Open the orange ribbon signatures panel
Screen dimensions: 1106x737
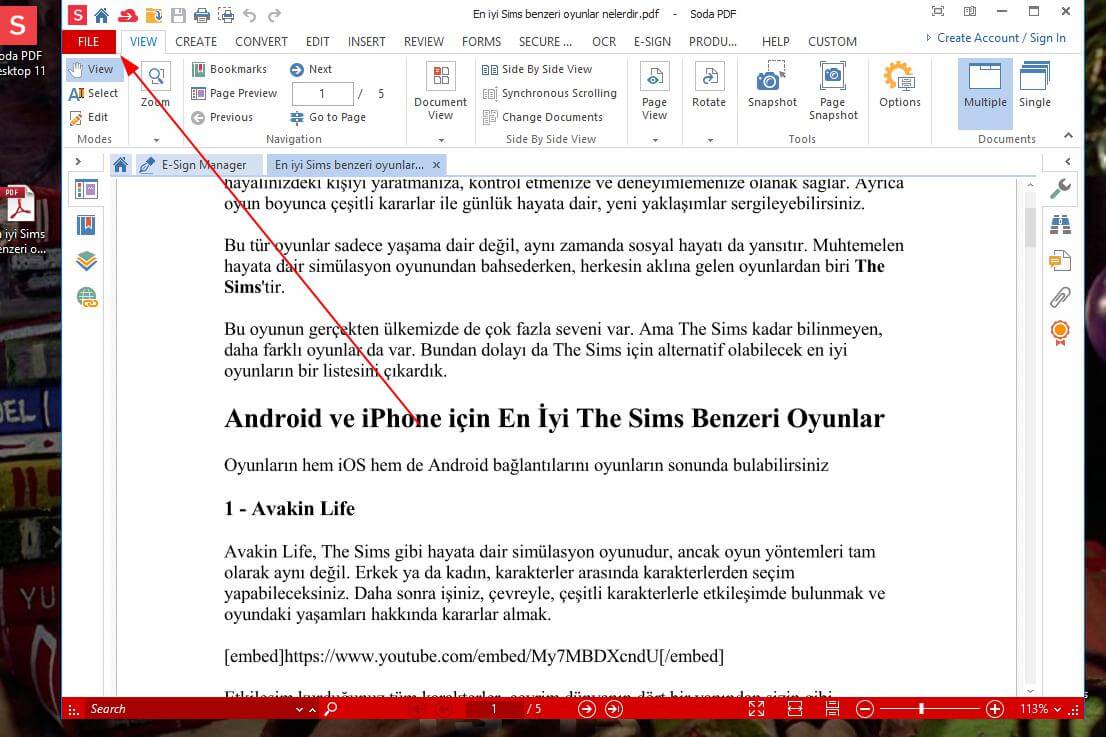1060,333
